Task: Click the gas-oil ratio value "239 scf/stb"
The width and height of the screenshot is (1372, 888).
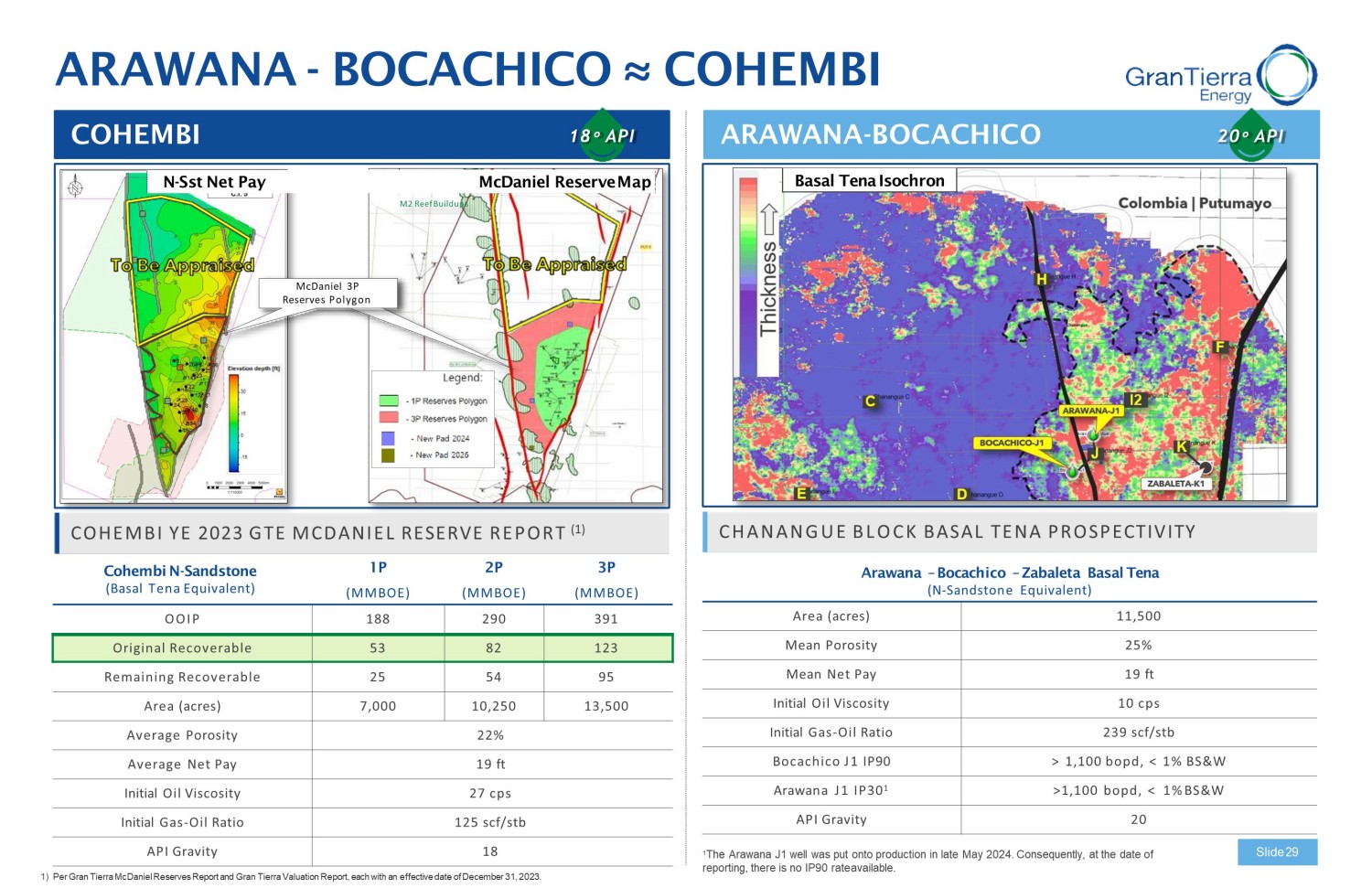Action: tap(1139, 732)
